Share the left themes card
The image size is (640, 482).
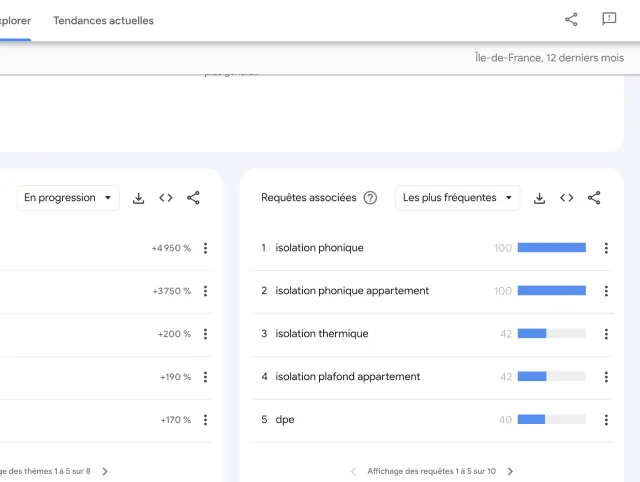coord(193,198)
